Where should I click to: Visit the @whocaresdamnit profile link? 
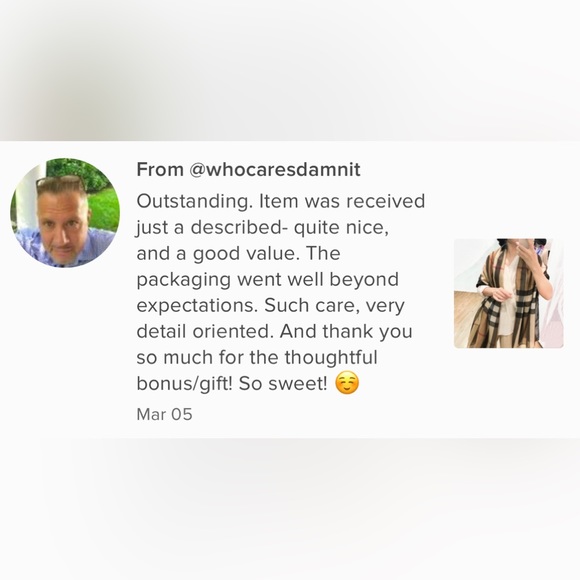click(274, 170)
